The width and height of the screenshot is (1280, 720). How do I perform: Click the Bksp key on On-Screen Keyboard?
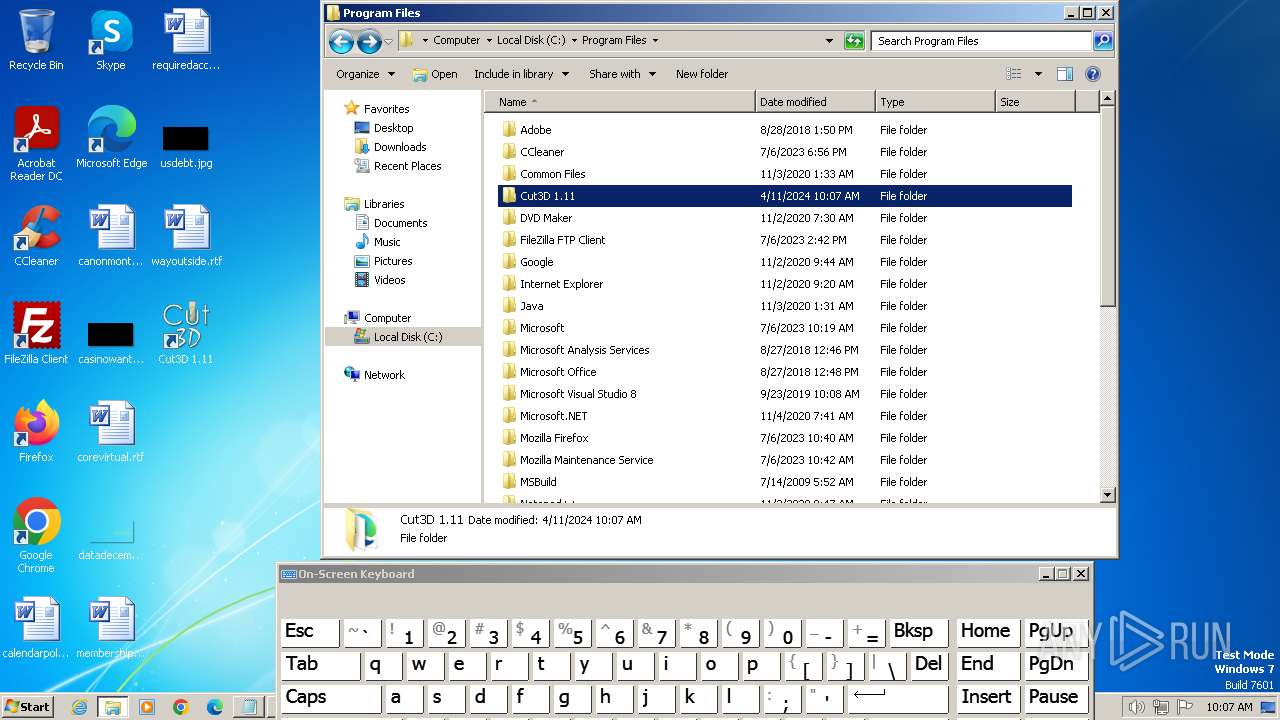tap(919, 632)
